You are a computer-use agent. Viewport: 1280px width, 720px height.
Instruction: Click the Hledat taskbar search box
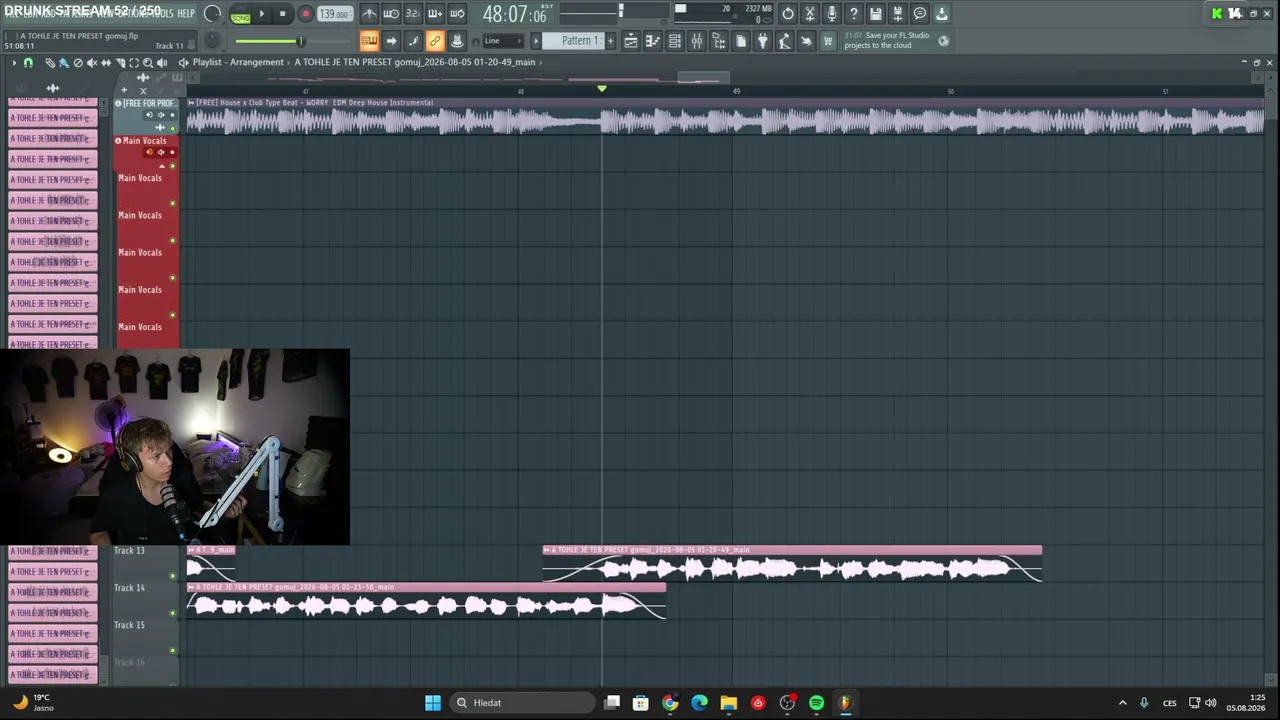[x=523, y=703]
